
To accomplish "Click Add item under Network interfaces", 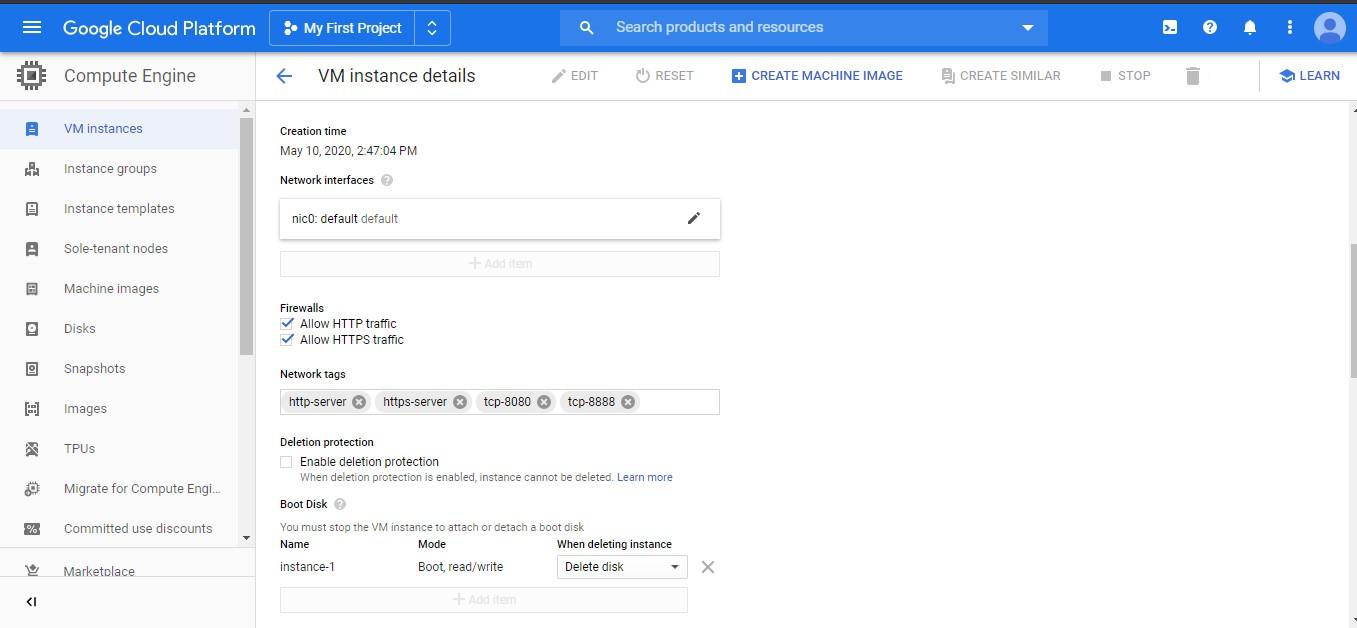I will point(500,264).
